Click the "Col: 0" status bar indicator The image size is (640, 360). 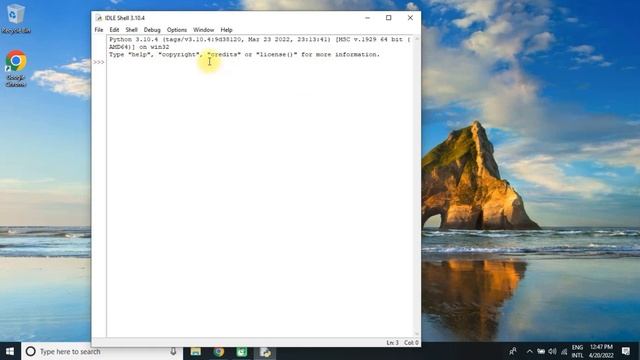pyautogui.click(x=411, y=342)
